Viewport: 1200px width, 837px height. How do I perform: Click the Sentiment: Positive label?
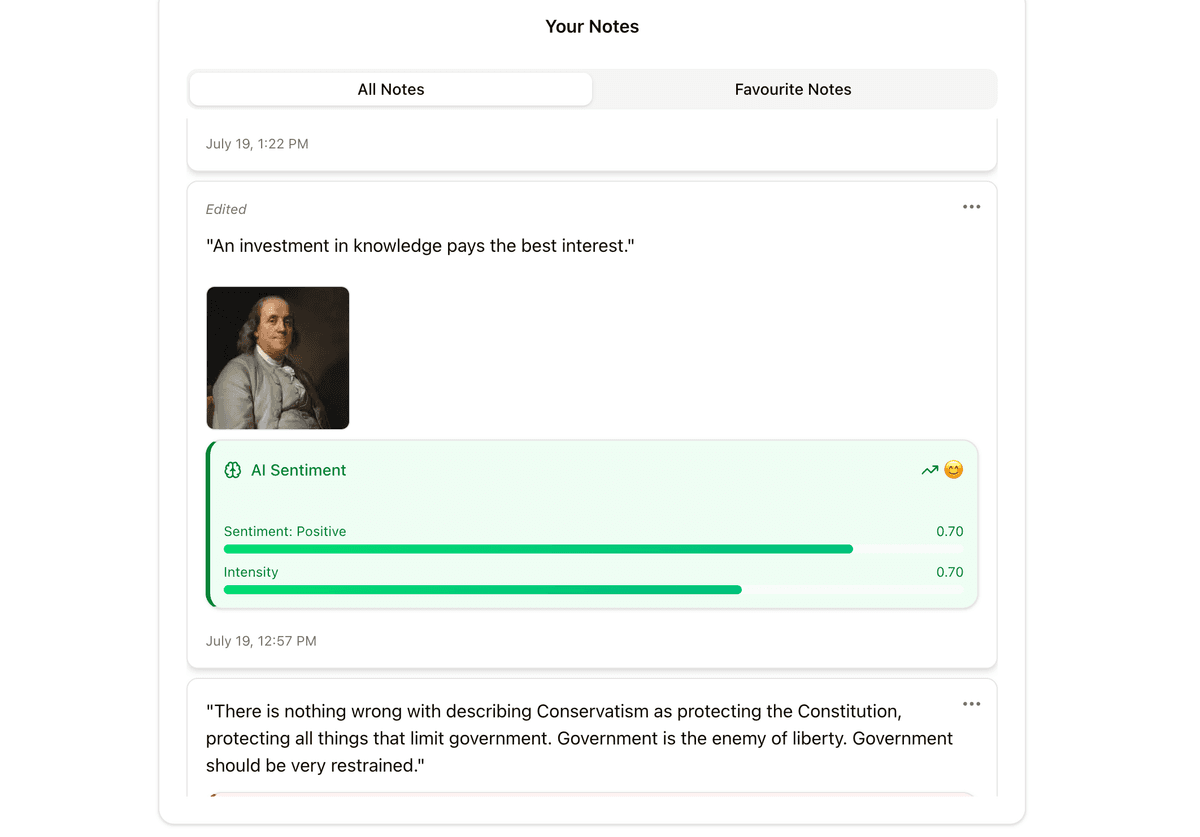coord(285,531)
